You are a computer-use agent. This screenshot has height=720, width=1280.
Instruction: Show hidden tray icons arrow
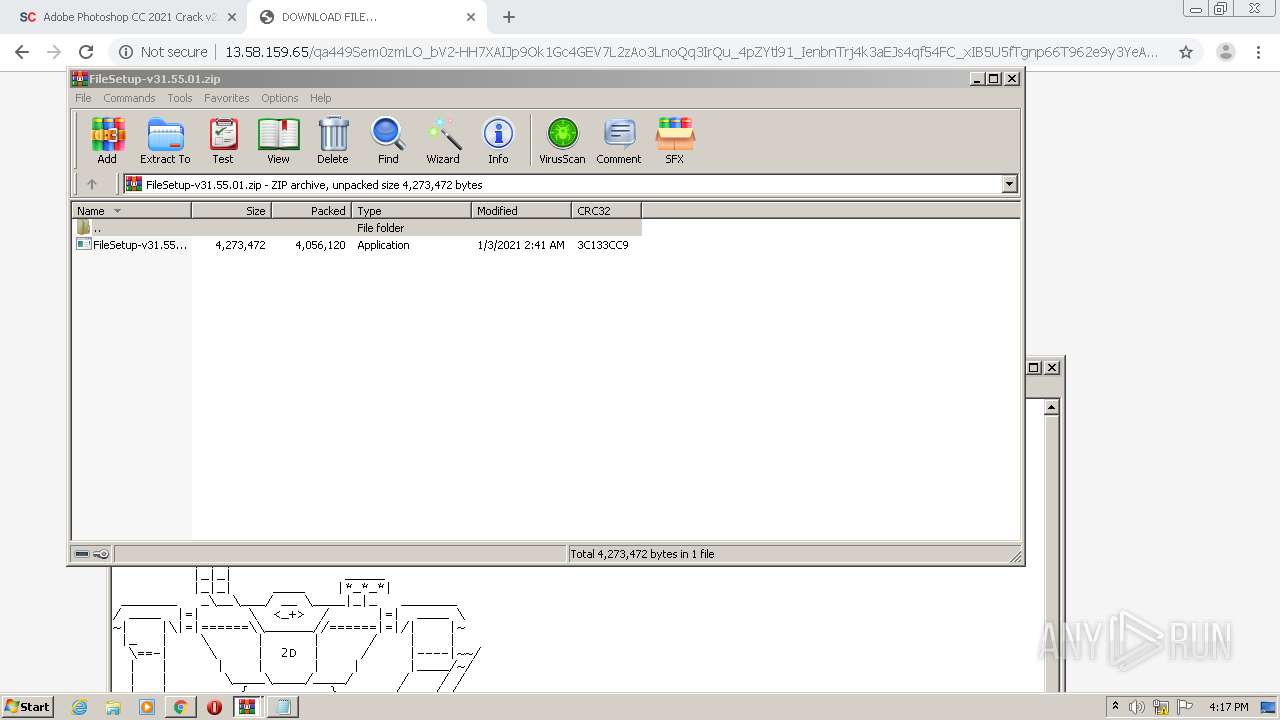[x=1115, y=706]
